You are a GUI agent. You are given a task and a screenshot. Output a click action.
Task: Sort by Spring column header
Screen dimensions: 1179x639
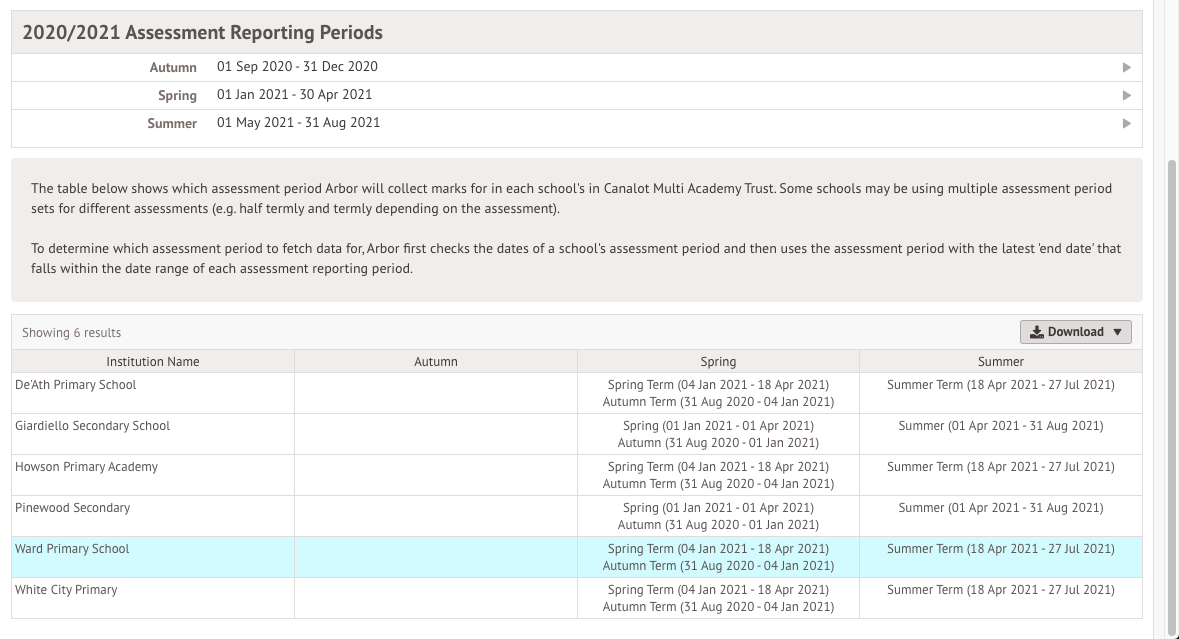[718, 362]
